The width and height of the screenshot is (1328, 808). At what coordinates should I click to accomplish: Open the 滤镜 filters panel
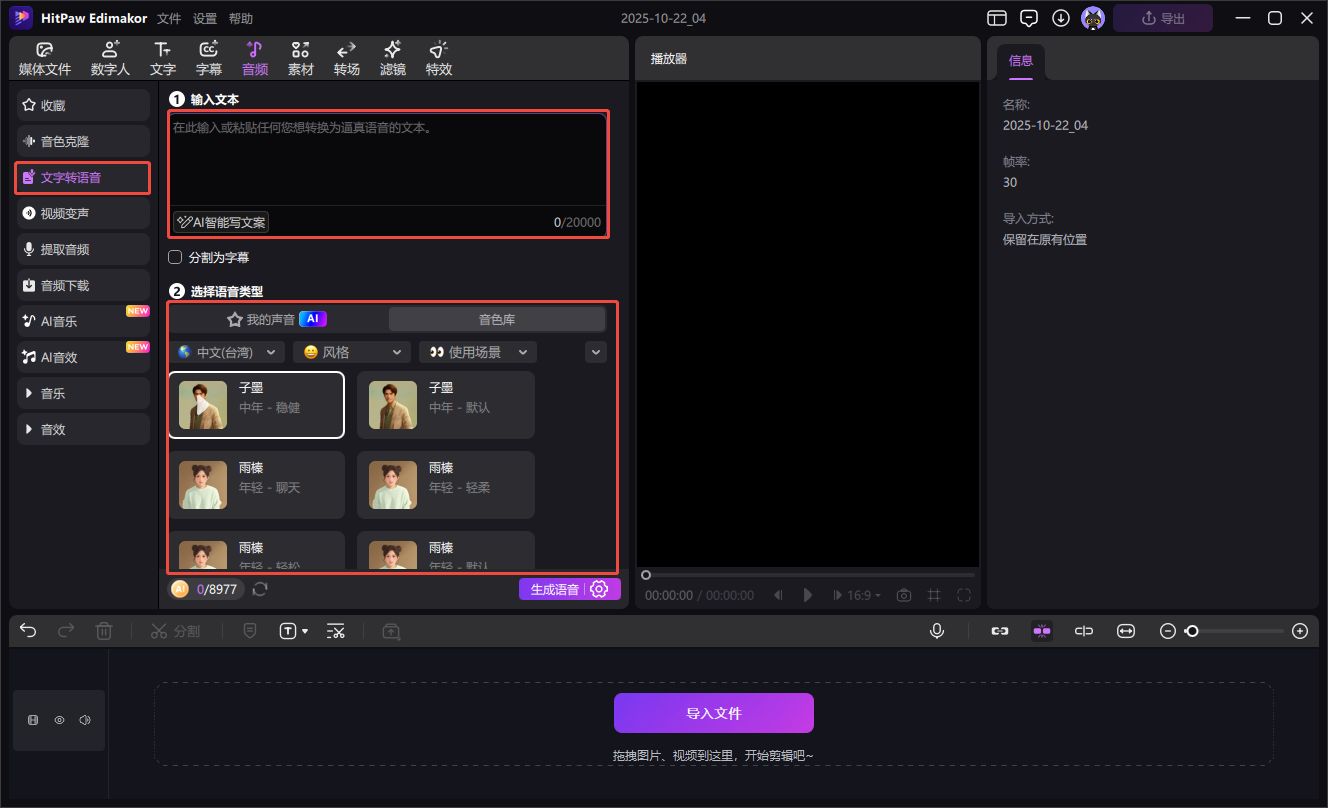pos(393,59)
